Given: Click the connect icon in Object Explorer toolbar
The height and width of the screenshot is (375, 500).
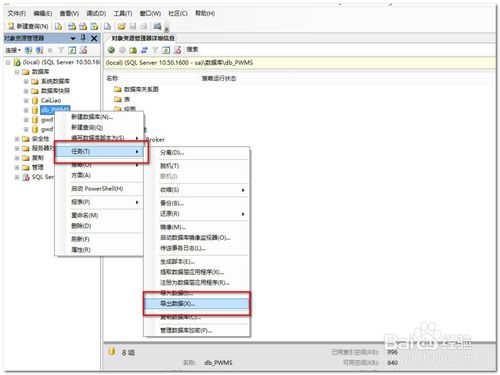Looking at the screenshot, I should click(29, 50).
